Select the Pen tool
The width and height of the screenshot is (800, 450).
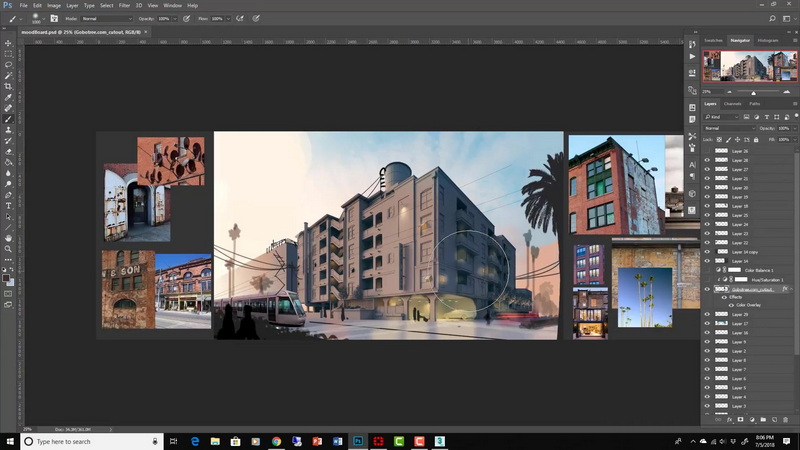[x=8, y=195]
